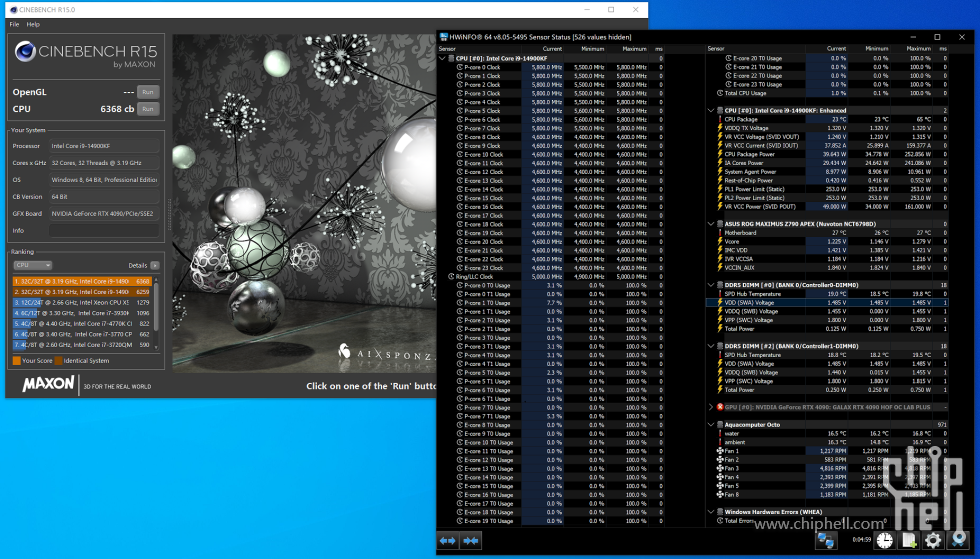This screenshot has height=559, width=980.
Task: Select the P-core 7 T1 Usage row
Action: [551, 416]
